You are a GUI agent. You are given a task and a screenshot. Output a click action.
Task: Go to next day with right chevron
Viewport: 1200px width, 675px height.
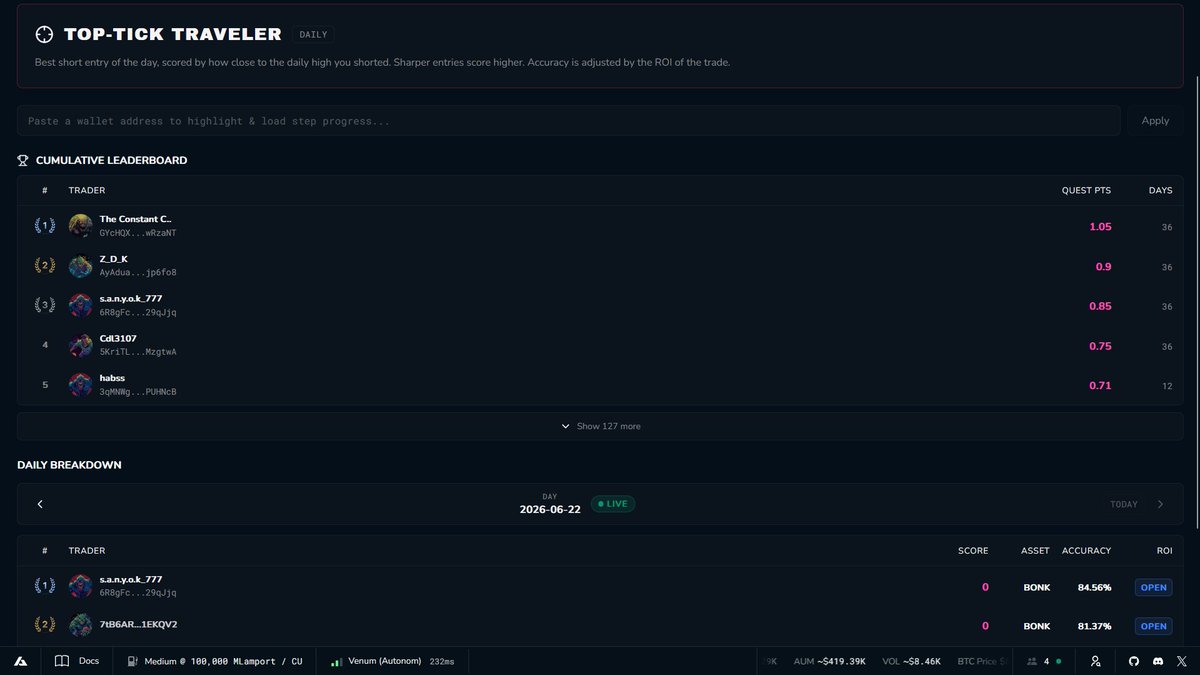[x=1160, y=504]
